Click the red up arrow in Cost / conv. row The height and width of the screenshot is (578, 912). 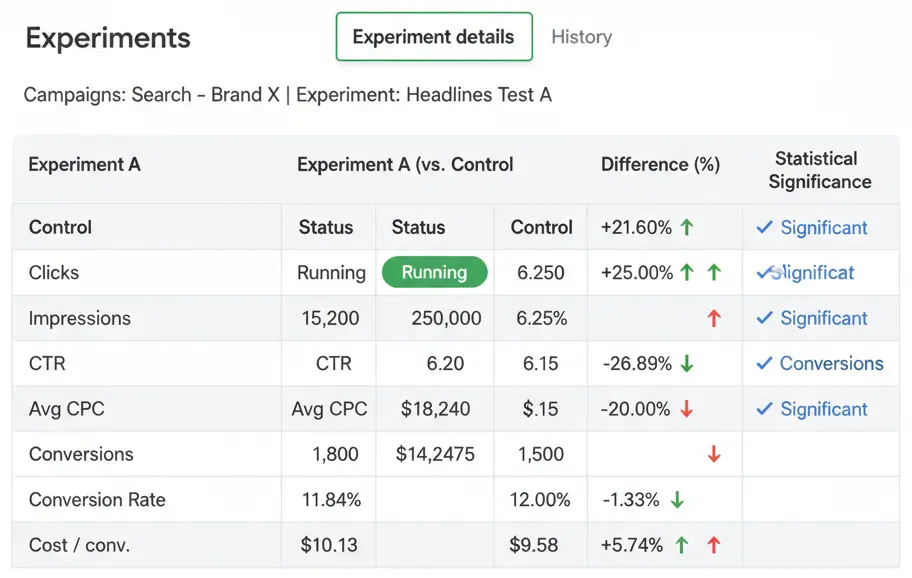[x=712, y=542]
